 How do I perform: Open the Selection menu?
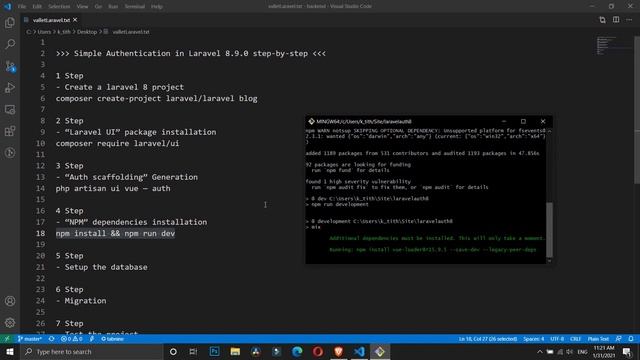pyautogui.click(x=59, y=7)
